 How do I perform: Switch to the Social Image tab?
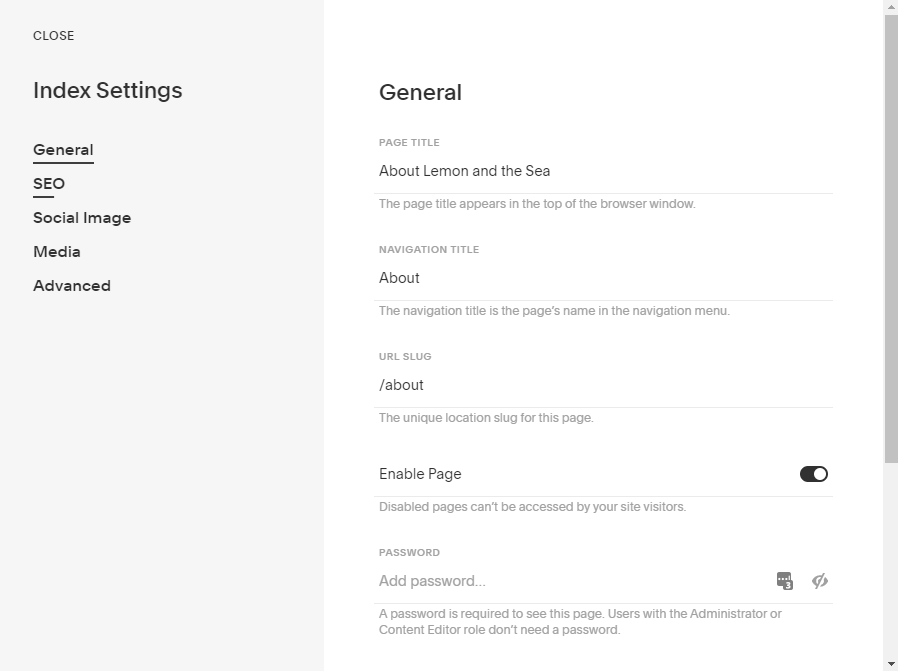82,218
